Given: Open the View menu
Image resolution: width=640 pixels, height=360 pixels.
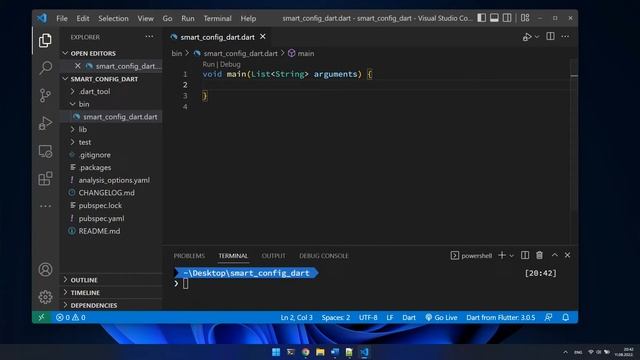Looking at the screenshot, I should (145, 18).
